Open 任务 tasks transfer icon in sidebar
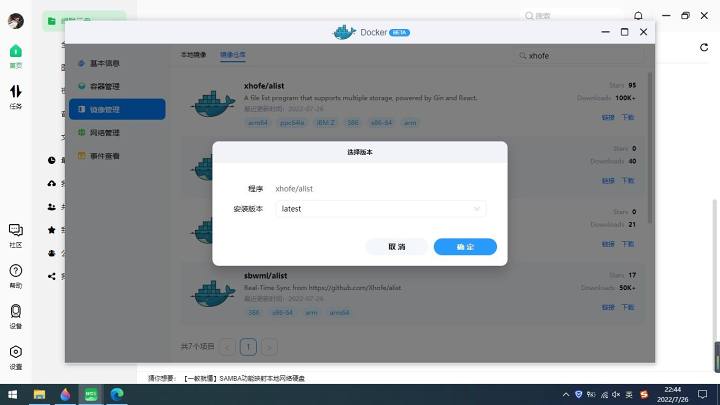Screen dimensions: 720x405 (16, 96)
